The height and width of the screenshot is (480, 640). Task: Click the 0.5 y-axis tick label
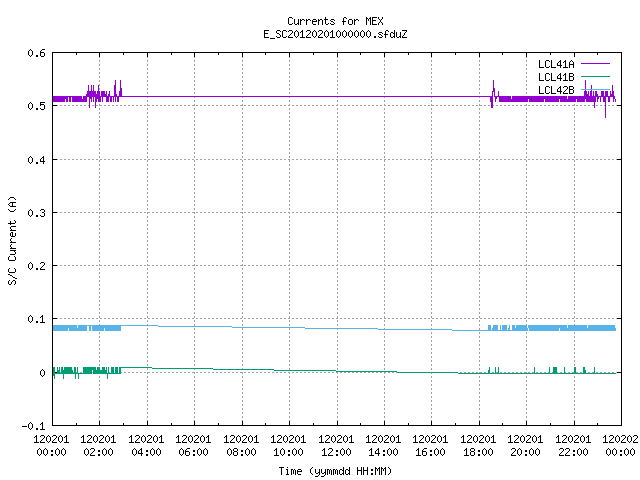point(36,106)
